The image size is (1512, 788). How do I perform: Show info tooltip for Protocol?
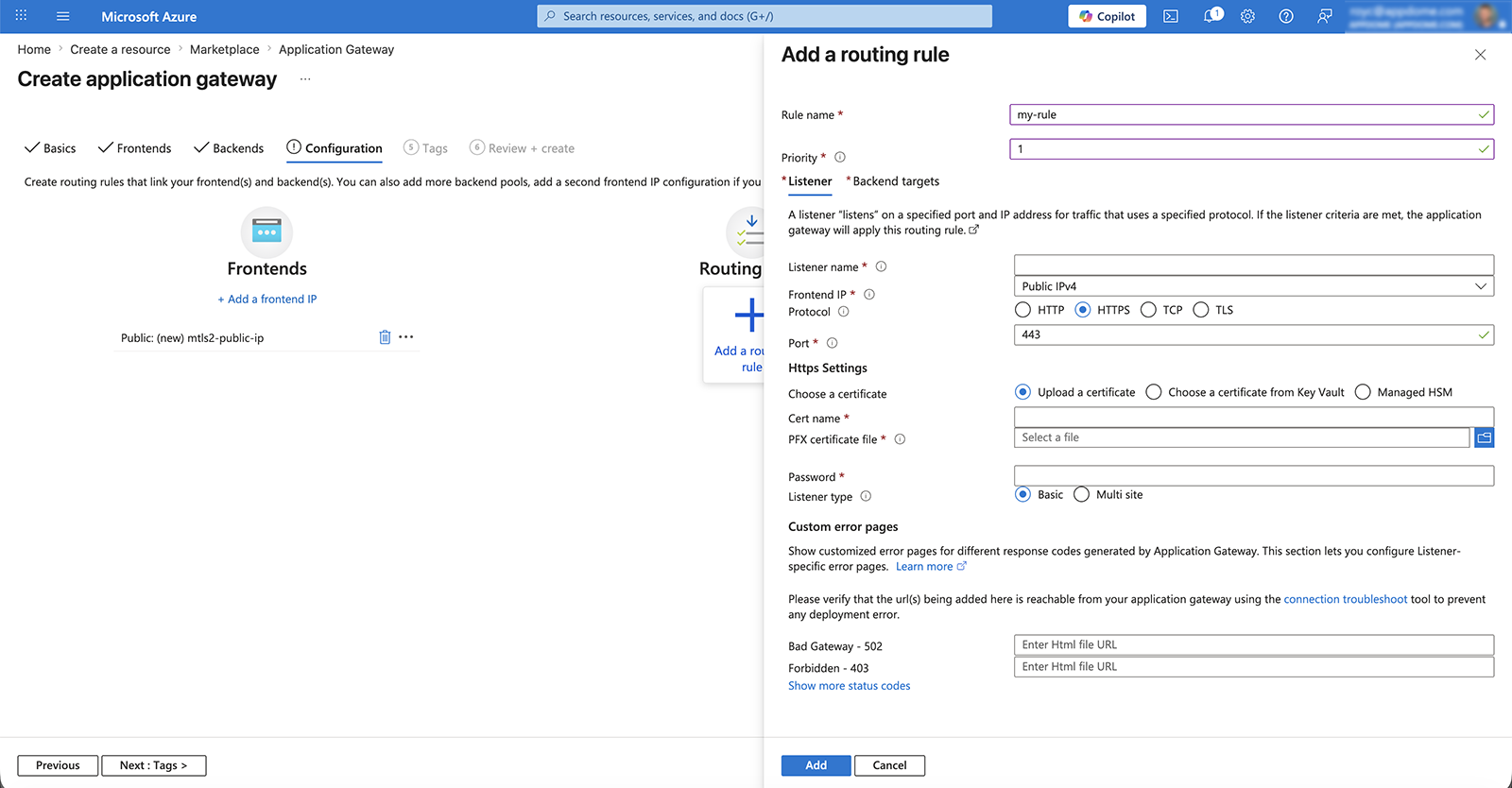(x=844, y=312)
